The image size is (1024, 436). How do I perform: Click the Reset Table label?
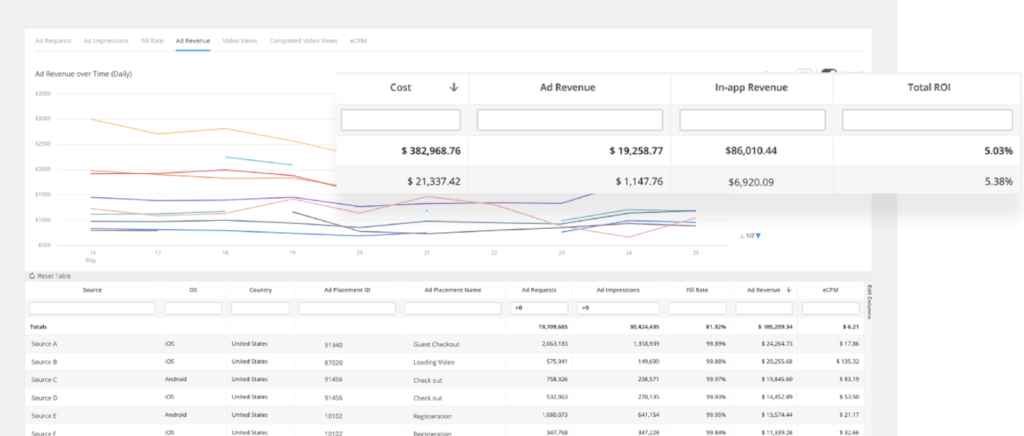tap(54, 276)
